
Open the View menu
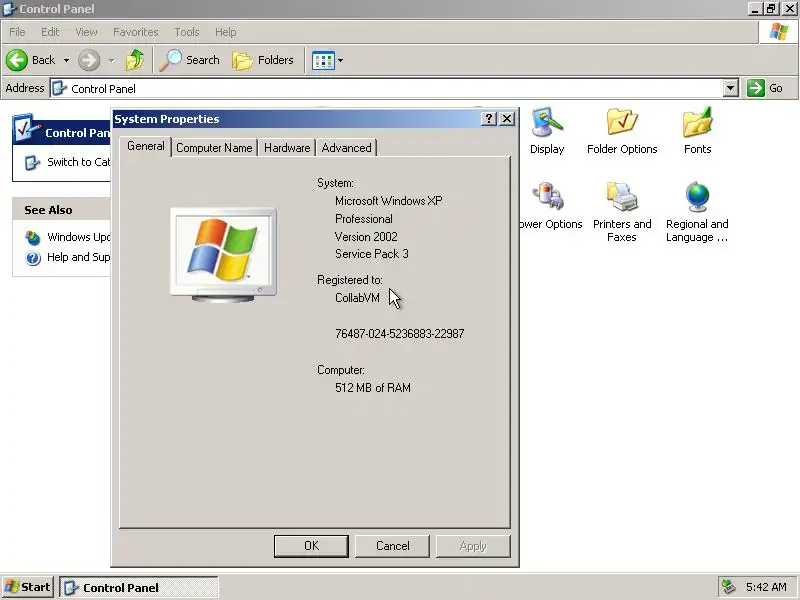pyautogui.click(x=86, y=32)
